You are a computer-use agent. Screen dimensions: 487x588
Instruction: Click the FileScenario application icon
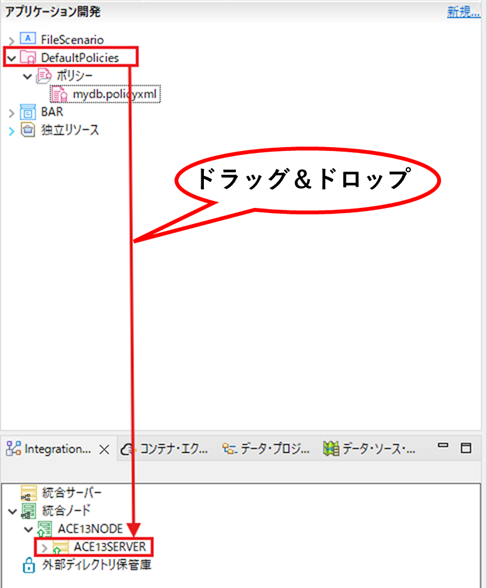(28, 39)
